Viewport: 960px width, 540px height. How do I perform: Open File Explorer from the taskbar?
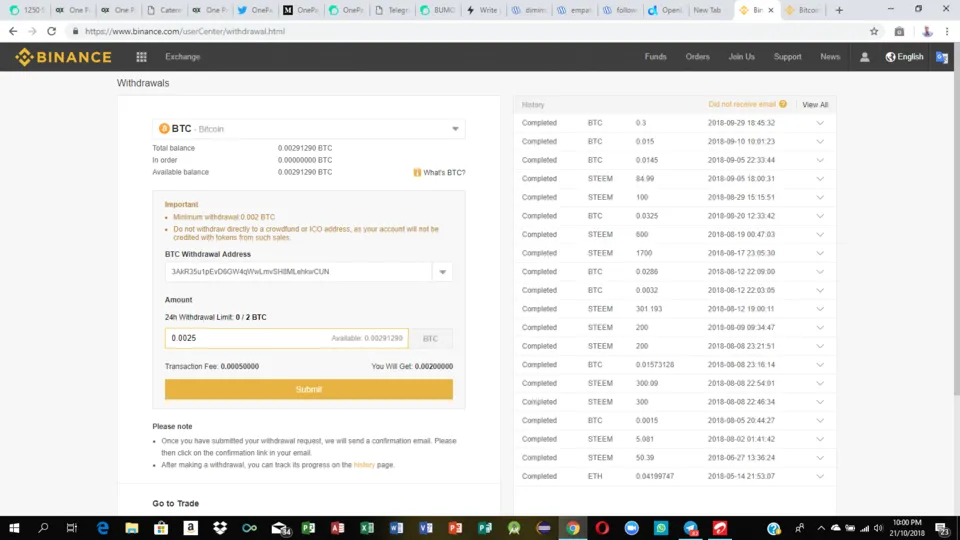132,528
